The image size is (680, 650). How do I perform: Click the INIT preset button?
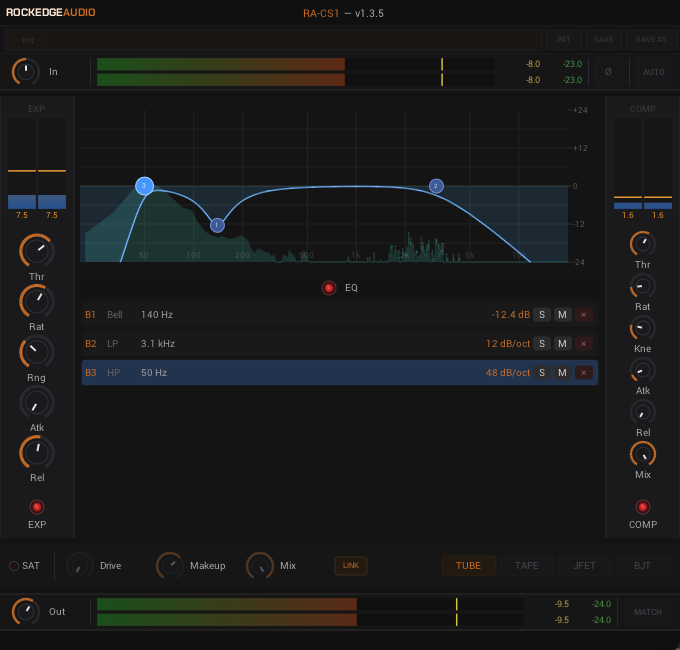(563, 39)
